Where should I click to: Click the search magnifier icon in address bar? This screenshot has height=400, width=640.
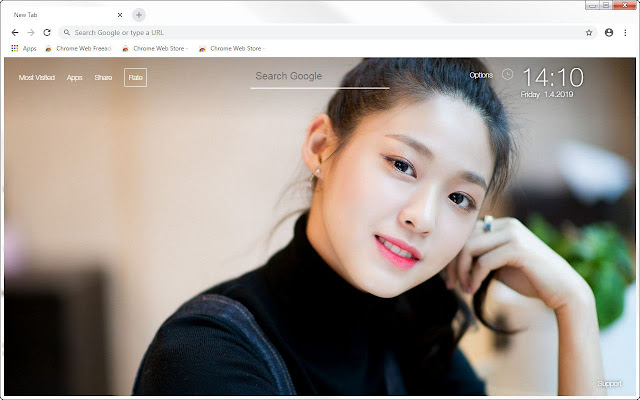tap(67, 32)
